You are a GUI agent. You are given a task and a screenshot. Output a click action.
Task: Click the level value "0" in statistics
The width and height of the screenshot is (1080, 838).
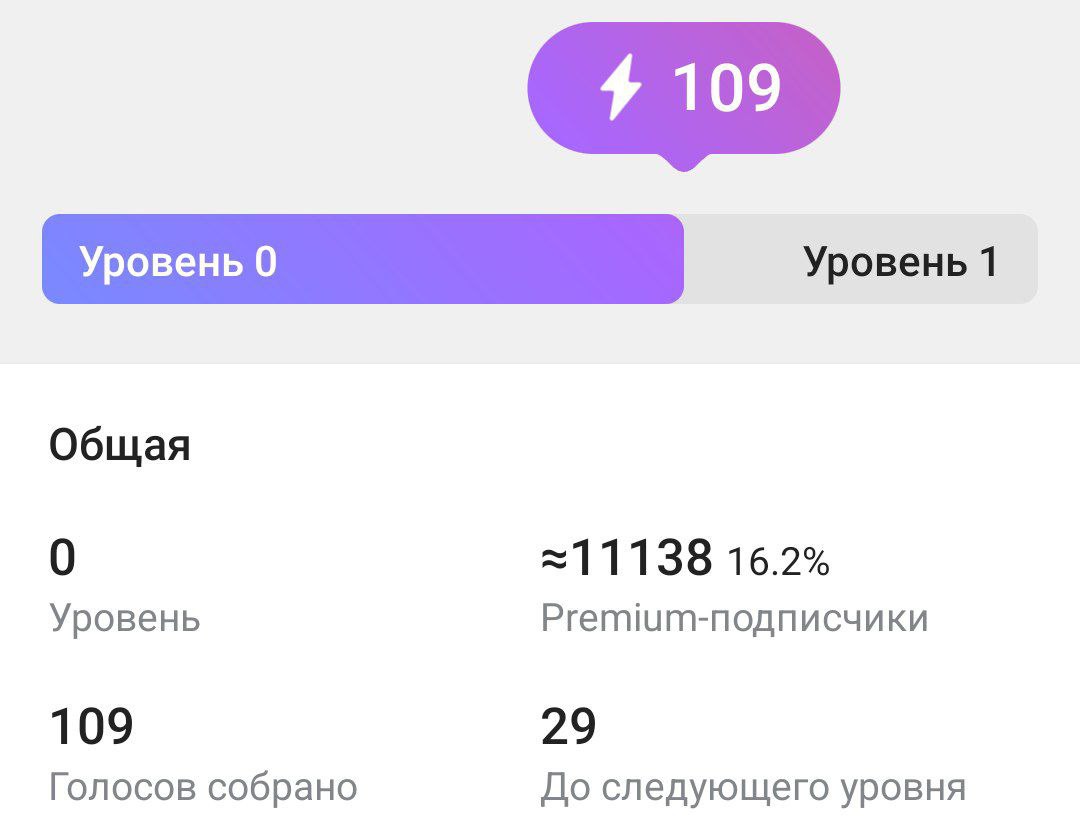62,558
